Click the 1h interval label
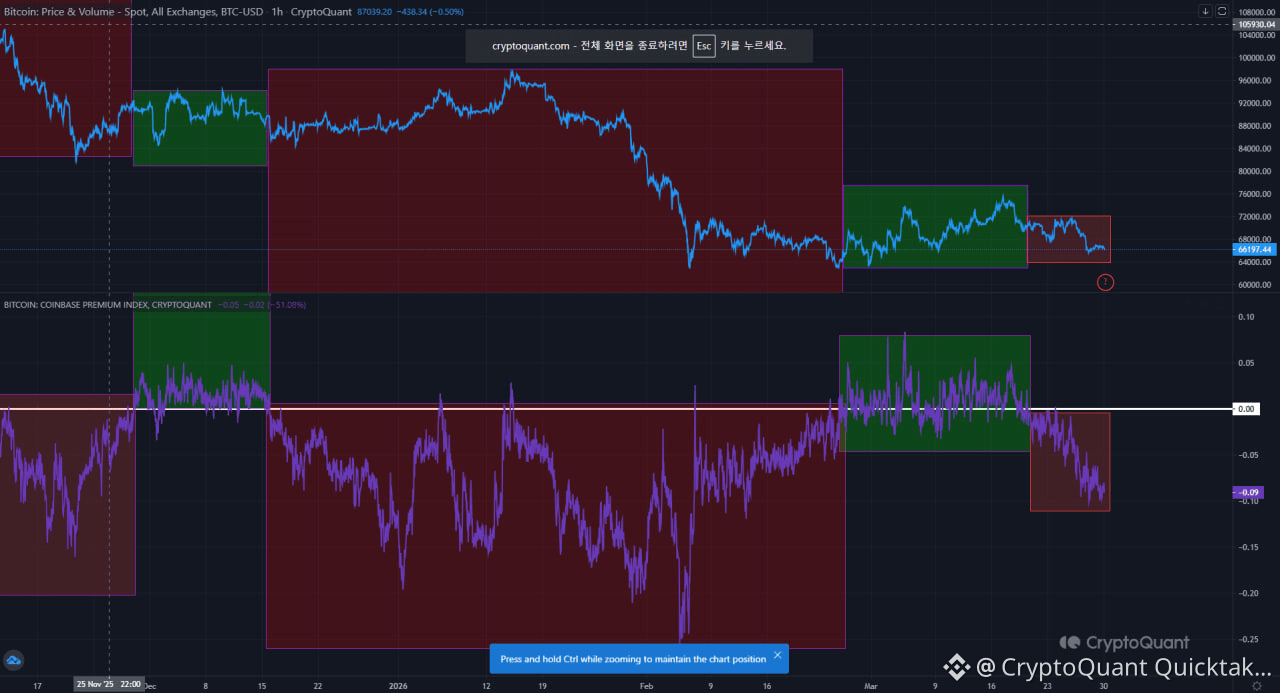The height and width of the screenshot is (693, 1280). [277, 11]
